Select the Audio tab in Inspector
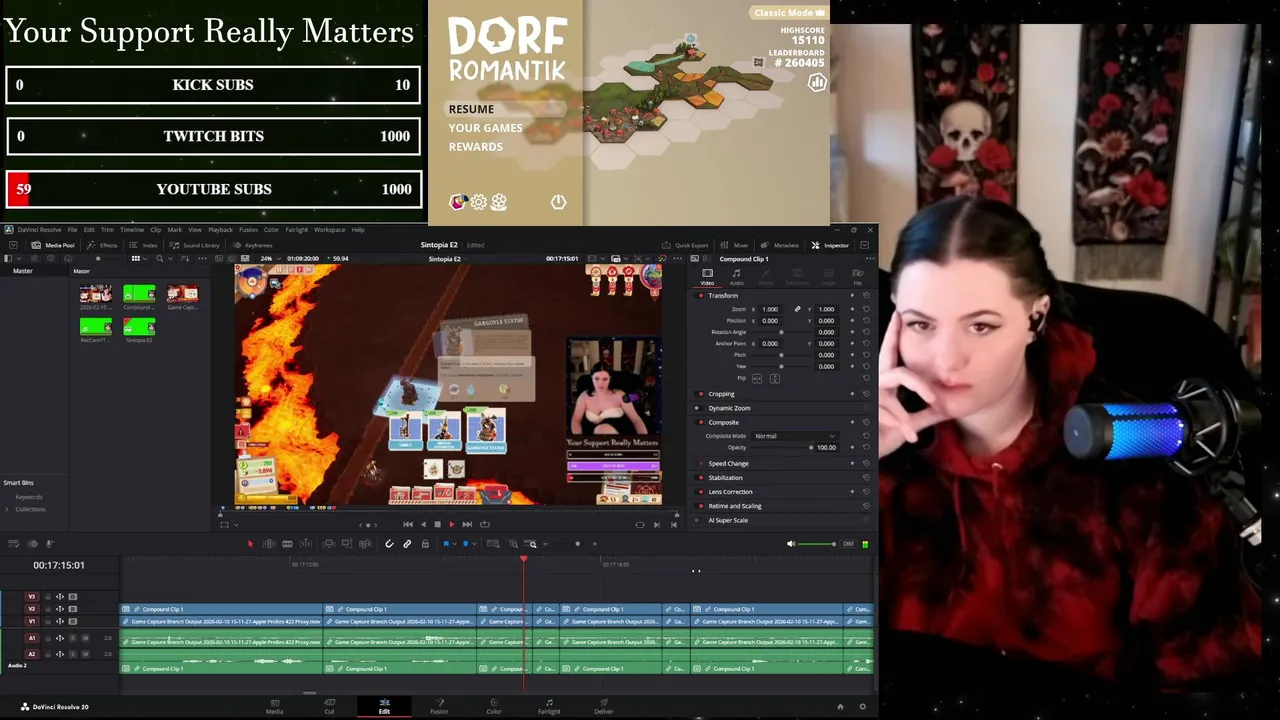The image size is (1280, 720). [x=737, y=277]
